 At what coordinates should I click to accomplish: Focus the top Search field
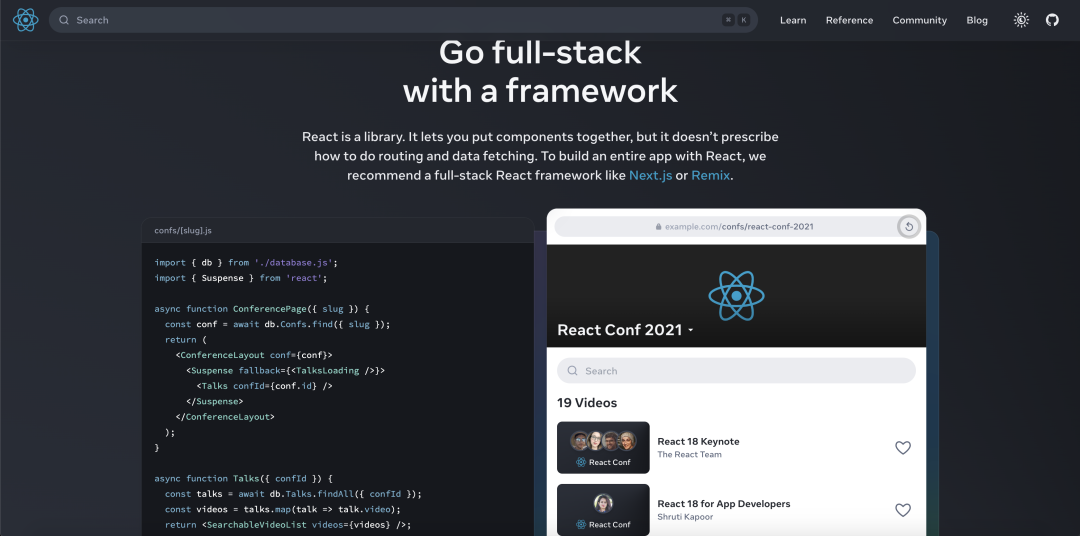pyautogui.click(x=403, y=20)
